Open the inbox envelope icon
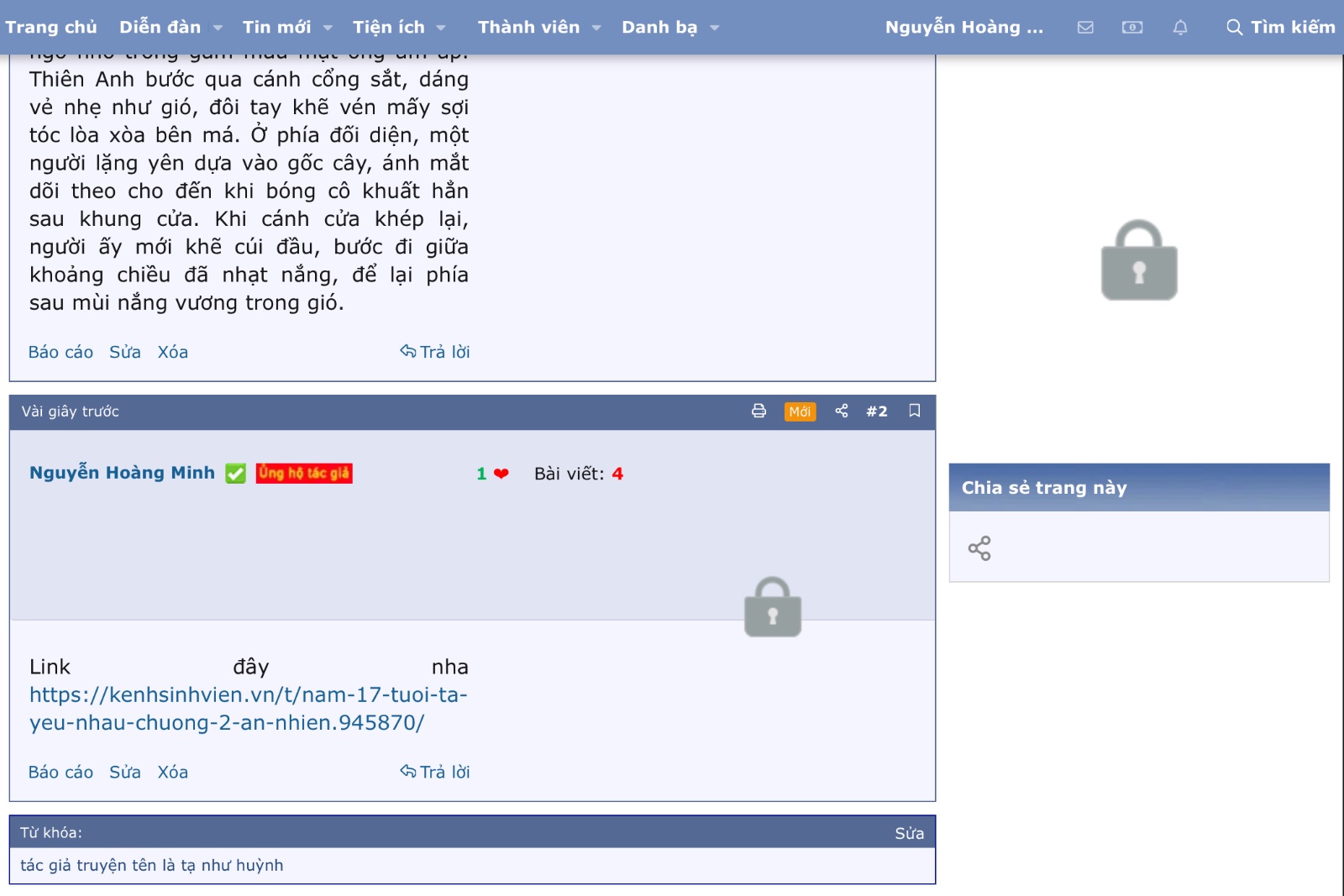This screenshot has height=896, width=1344. (x=1085, y=28)
